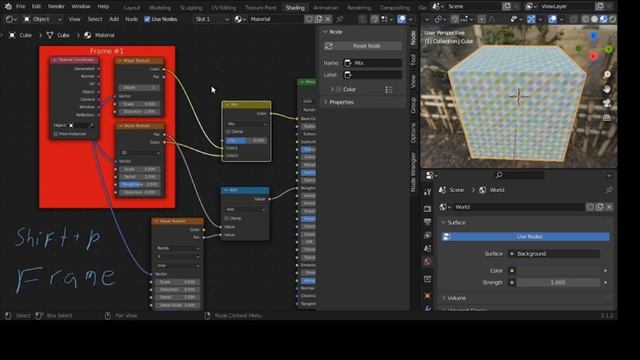Click the Scene selector icon

(438, 7)
